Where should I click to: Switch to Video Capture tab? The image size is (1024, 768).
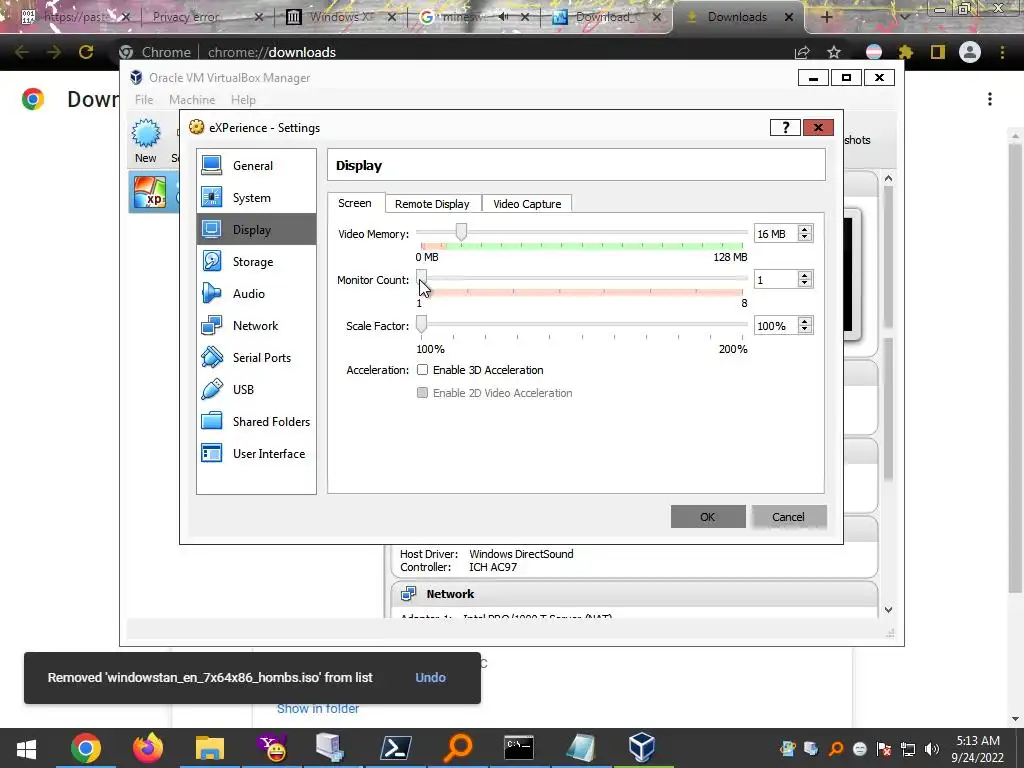(x=527, y=204)
